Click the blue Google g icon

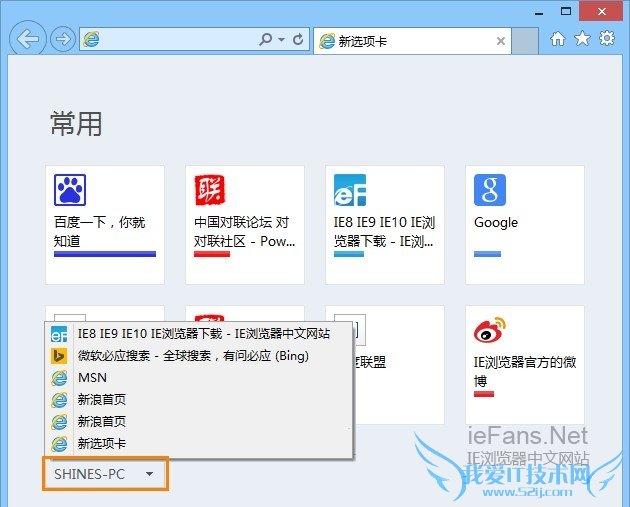pyautogui.click(x=490, y=190)
